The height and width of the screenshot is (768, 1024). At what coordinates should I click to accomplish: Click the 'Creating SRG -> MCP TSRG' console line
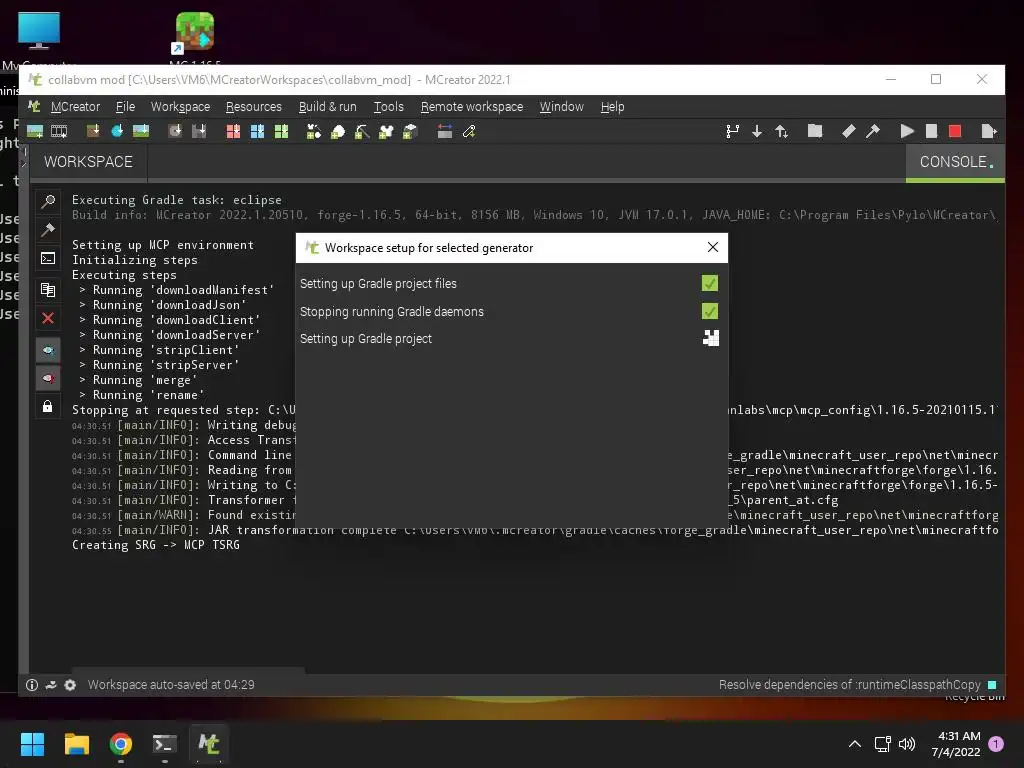click(155, 545)
